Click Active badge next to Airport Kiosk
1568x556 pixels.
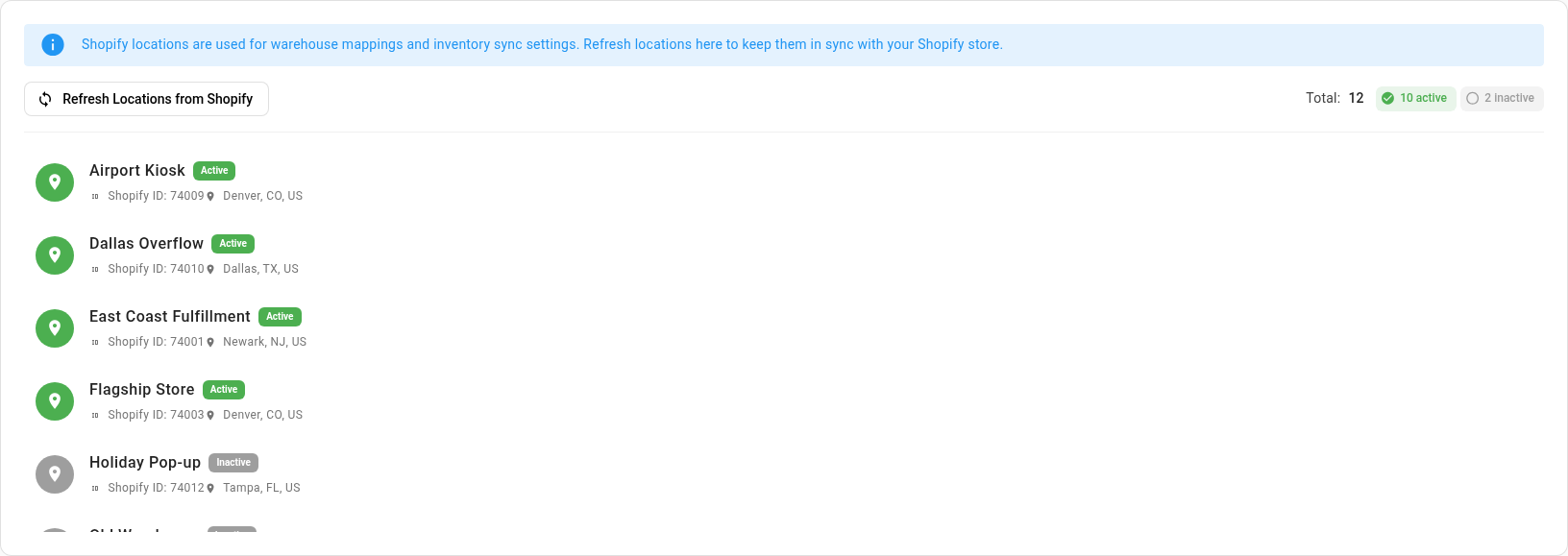(214, 171)
